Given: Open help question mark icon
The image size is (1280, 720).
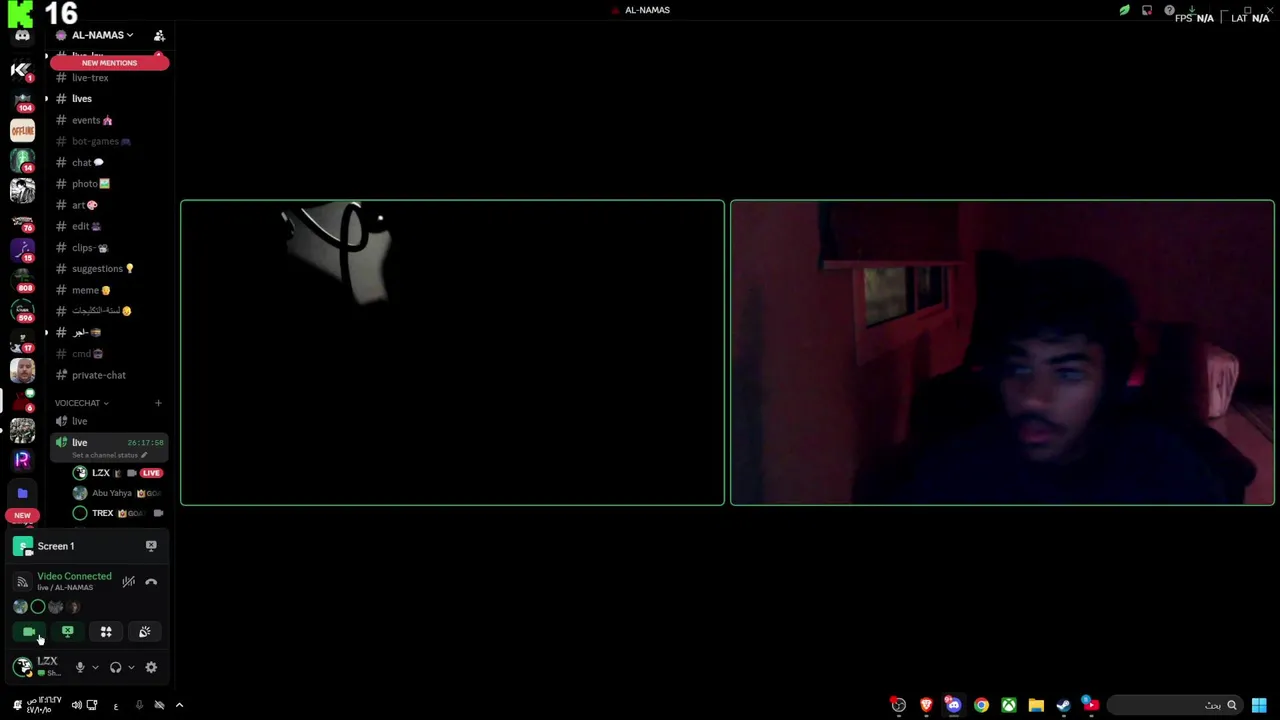Looking at the screenshot, I should tap(1169, 10).
